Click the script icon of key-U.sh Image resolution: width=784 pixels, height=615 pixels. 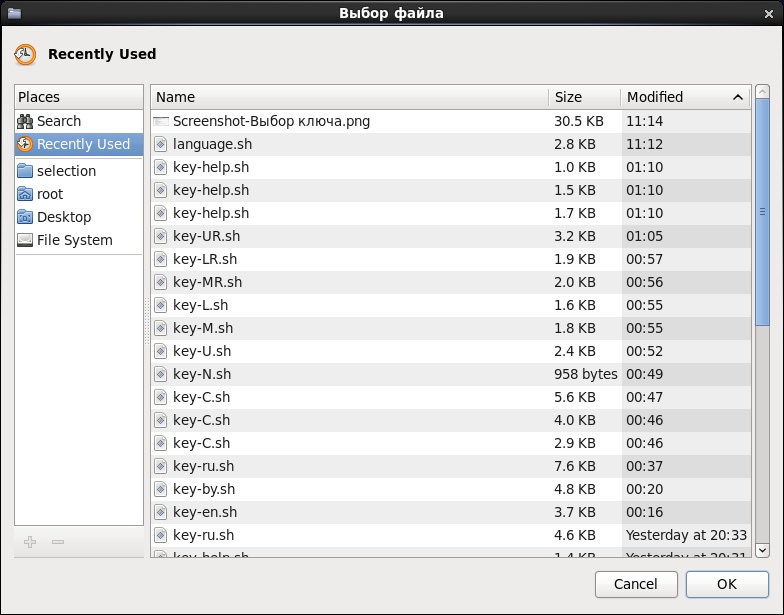(x=160, y=351)
